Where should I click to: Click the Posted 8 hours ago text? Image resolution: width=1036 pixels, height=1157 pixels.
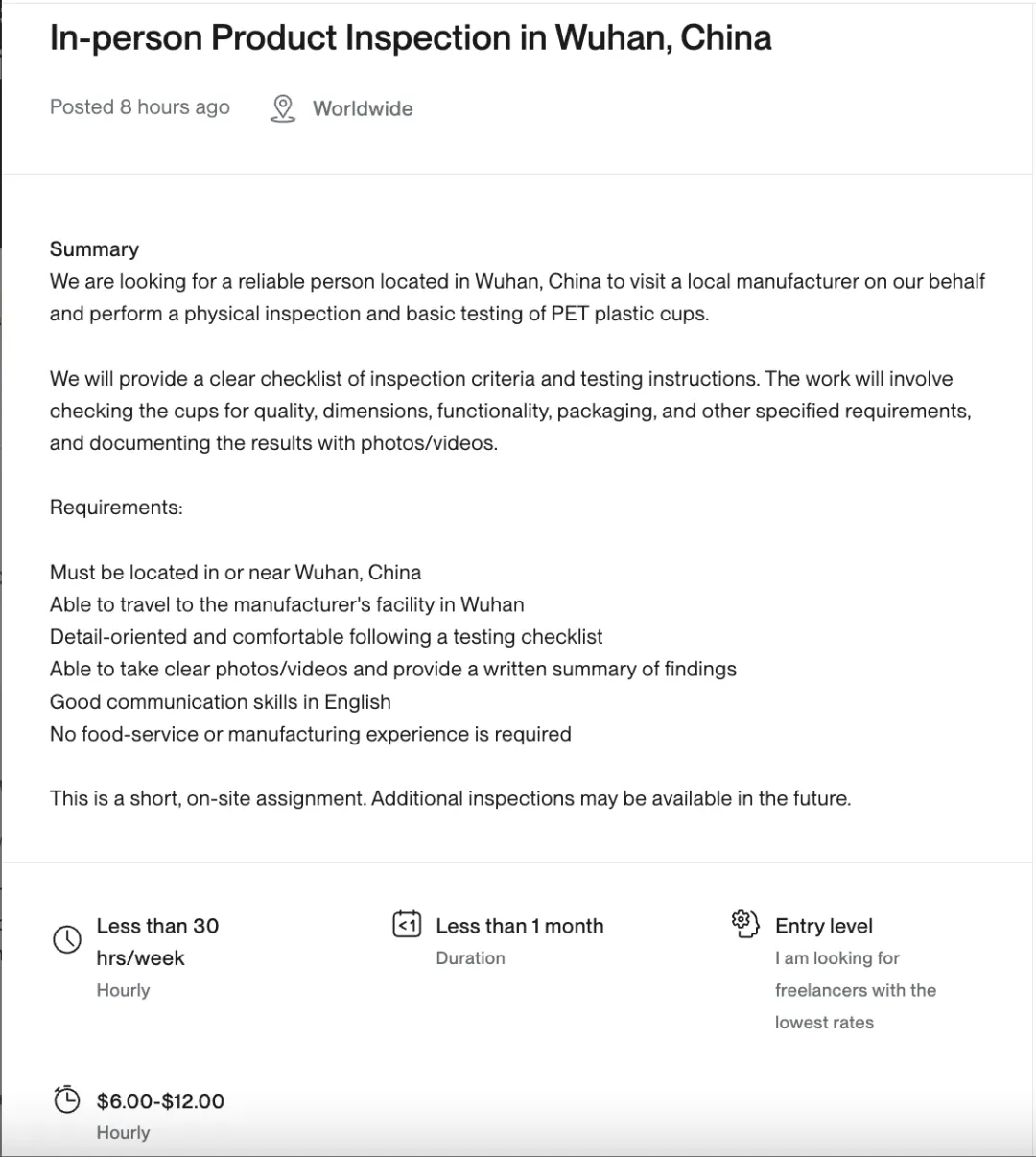click(x=140, y=106)
